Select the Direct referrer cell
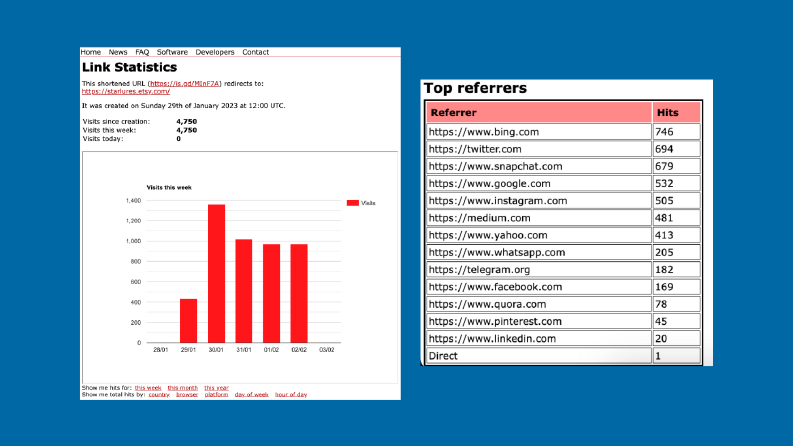793x446 pixels. pyautogui.click(x=539, y=355)
